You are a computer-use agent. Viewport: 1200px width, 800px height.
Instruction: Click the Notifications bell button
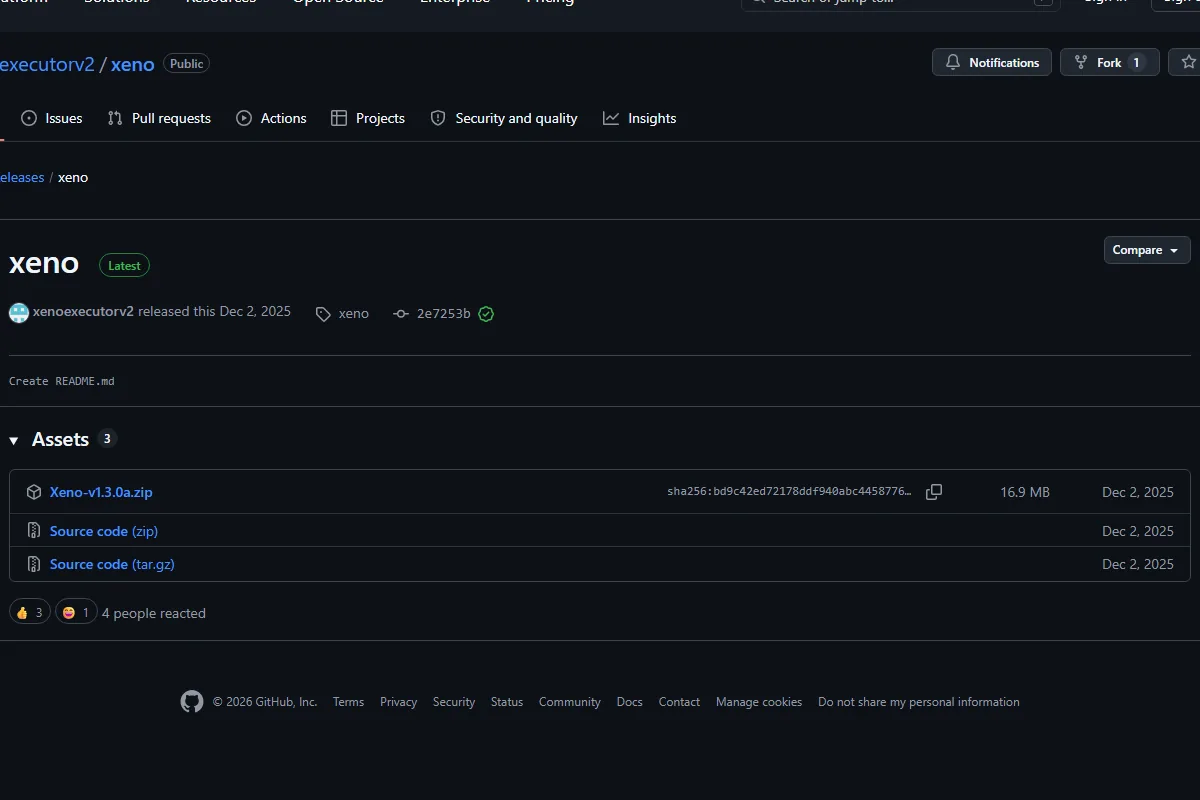(x=992, y=62)
